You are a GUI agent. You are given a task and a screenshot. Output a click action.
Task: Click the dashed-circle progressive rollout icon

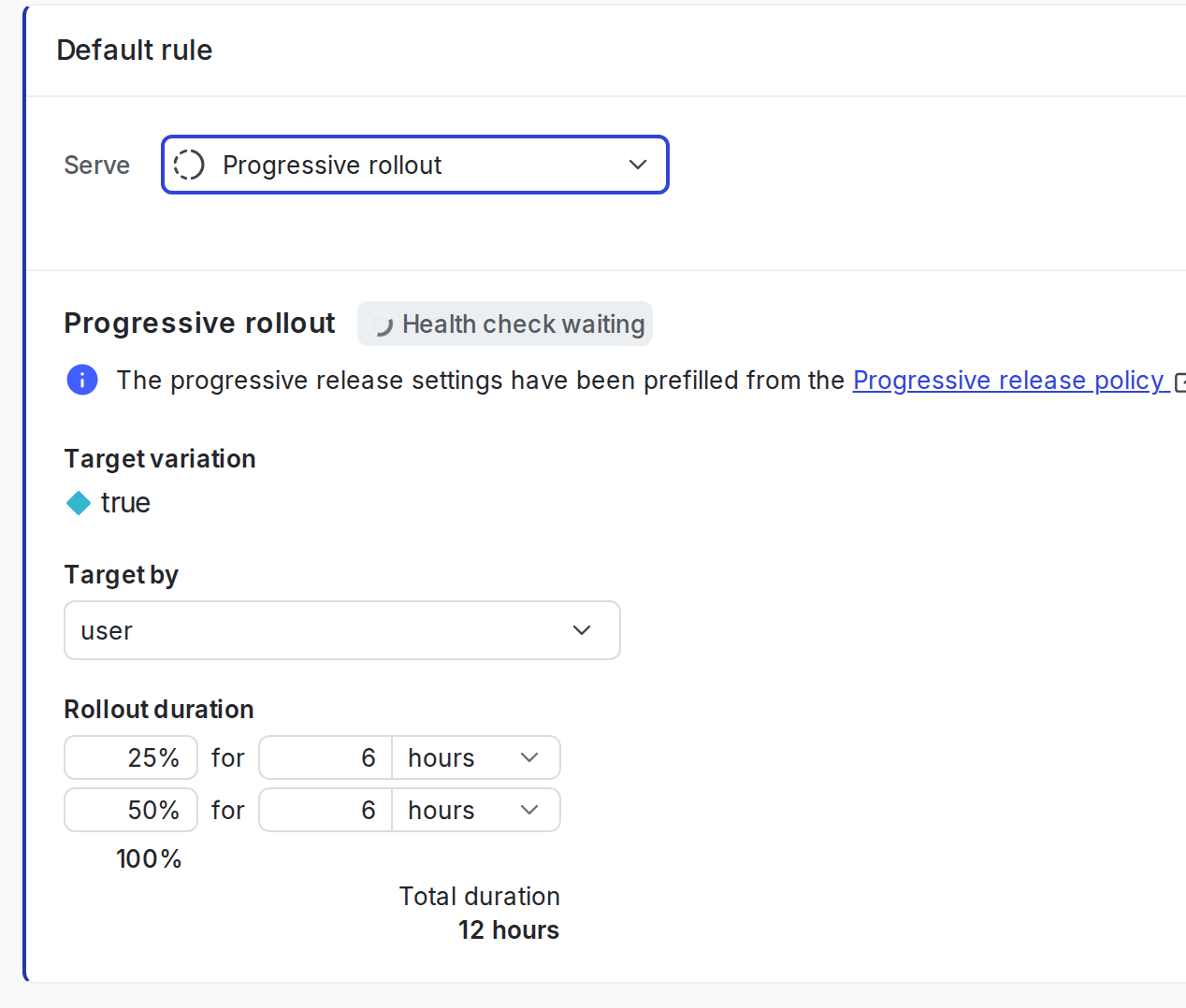coord(188,165)
